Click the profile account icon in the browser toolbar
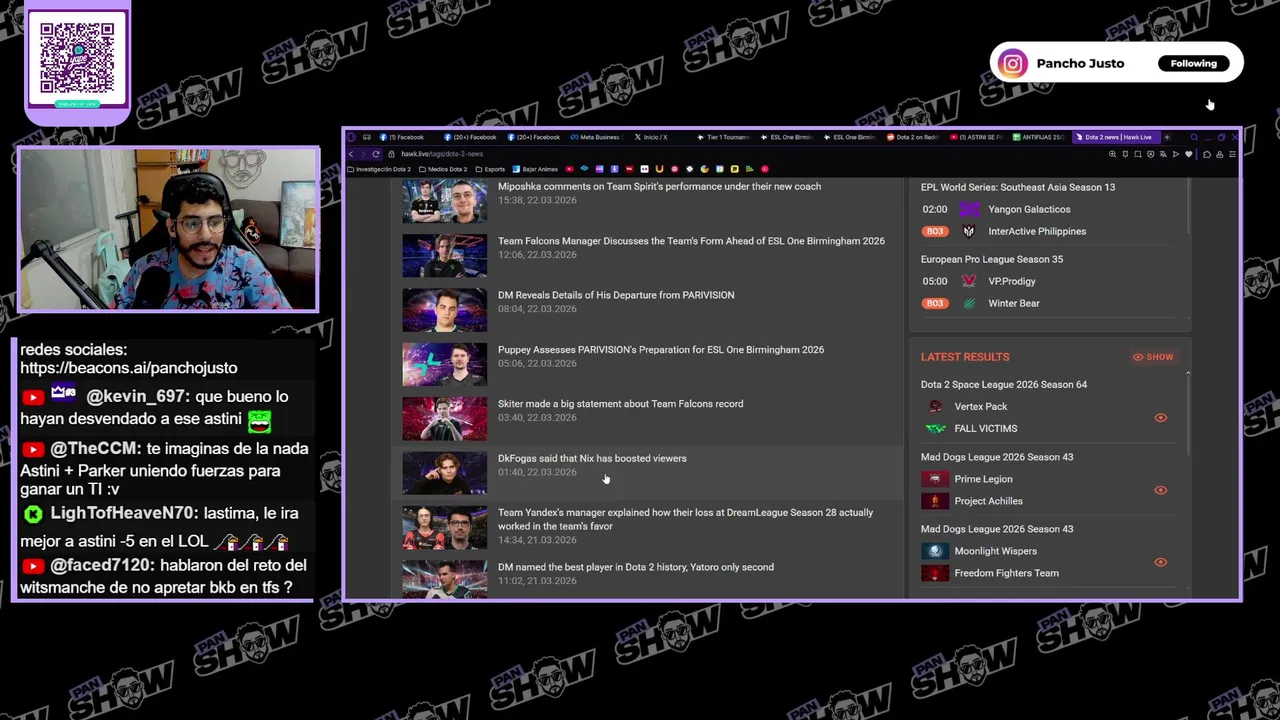 (1220, 154)
